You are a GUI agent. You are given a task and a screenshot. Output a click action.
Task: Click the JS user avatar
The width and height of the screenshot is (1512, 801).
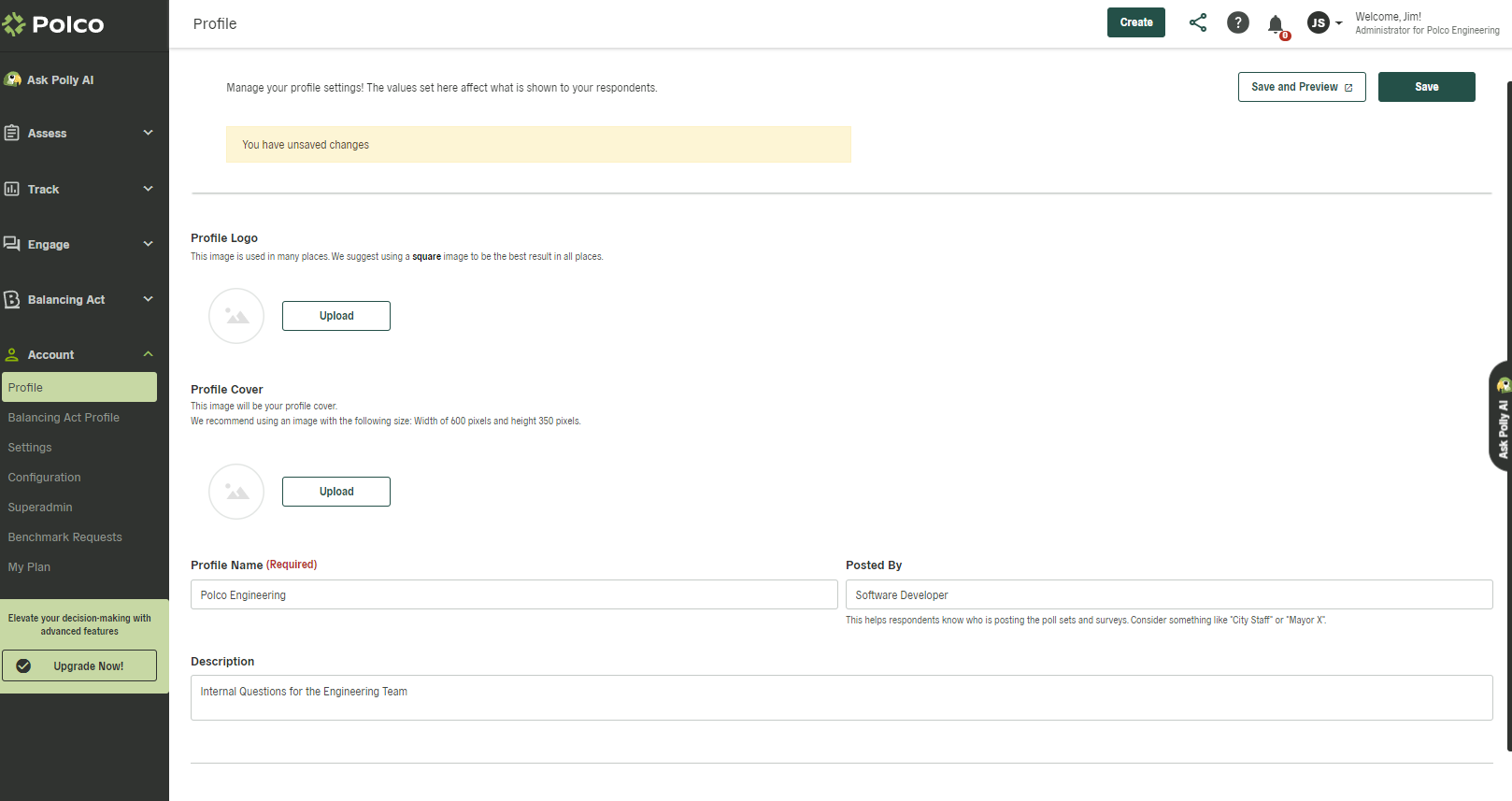1318,22
